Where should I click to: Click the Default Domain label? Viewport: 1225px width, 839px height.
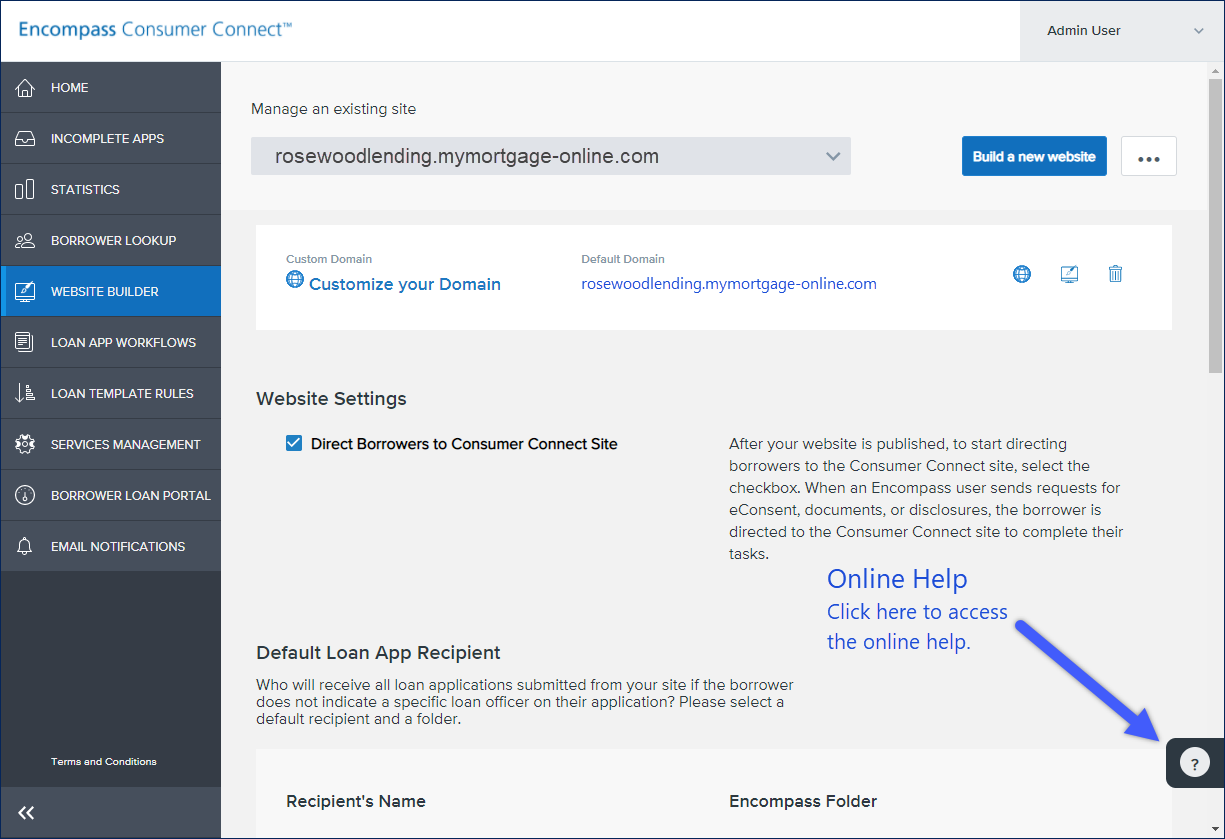coord(623,259)
